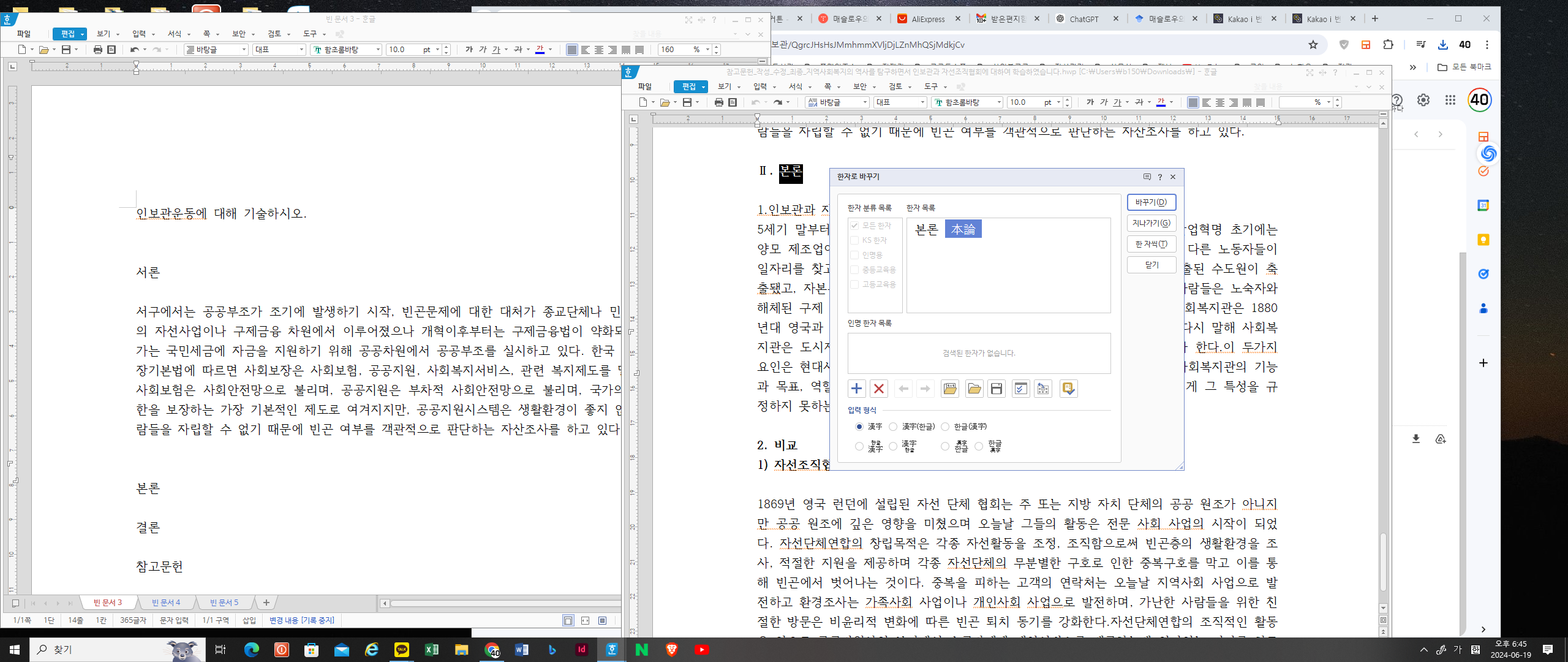Expand the 바탕글 style dropdown in right window
Viewport: 1568px width, 662px height.
point(865,102)
